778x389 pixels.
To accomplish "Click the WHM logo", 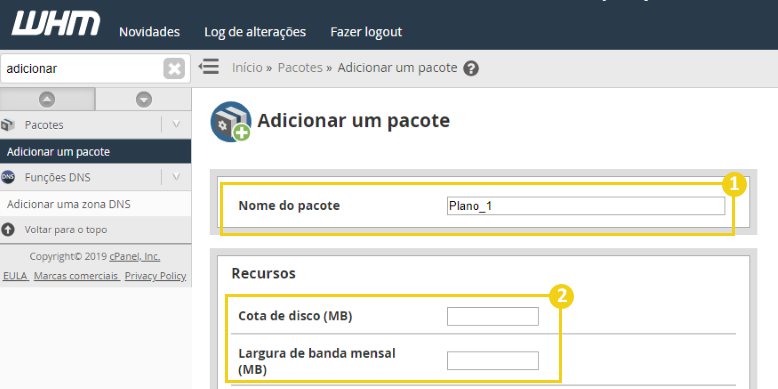I will pos(56,23).
